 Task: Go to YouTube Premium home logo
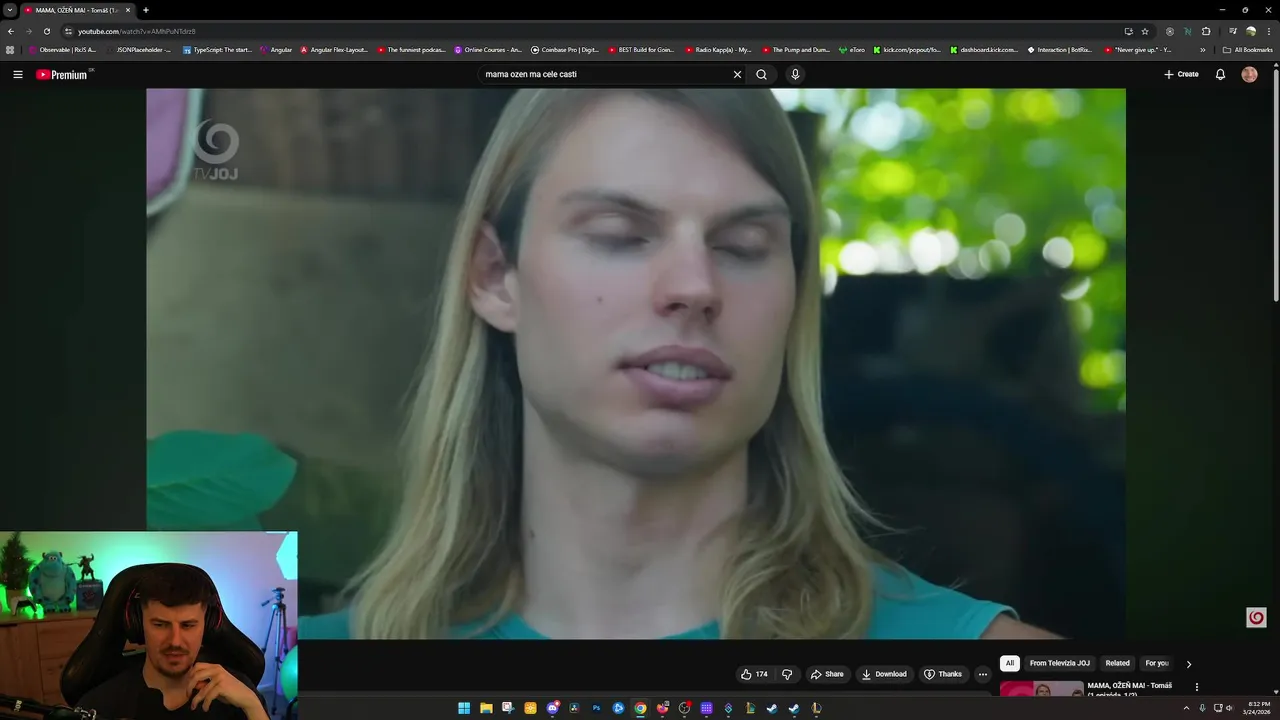63,74
